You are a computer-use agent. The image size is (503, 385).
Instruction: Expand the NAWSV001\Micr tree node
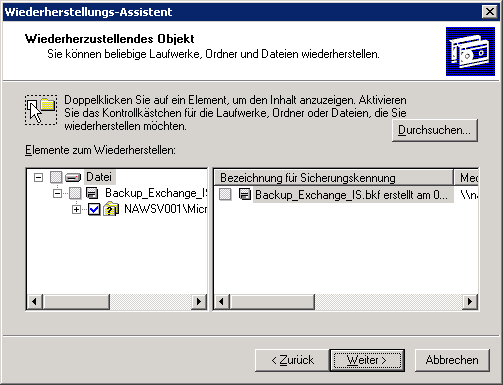click(x=77, y=209)
